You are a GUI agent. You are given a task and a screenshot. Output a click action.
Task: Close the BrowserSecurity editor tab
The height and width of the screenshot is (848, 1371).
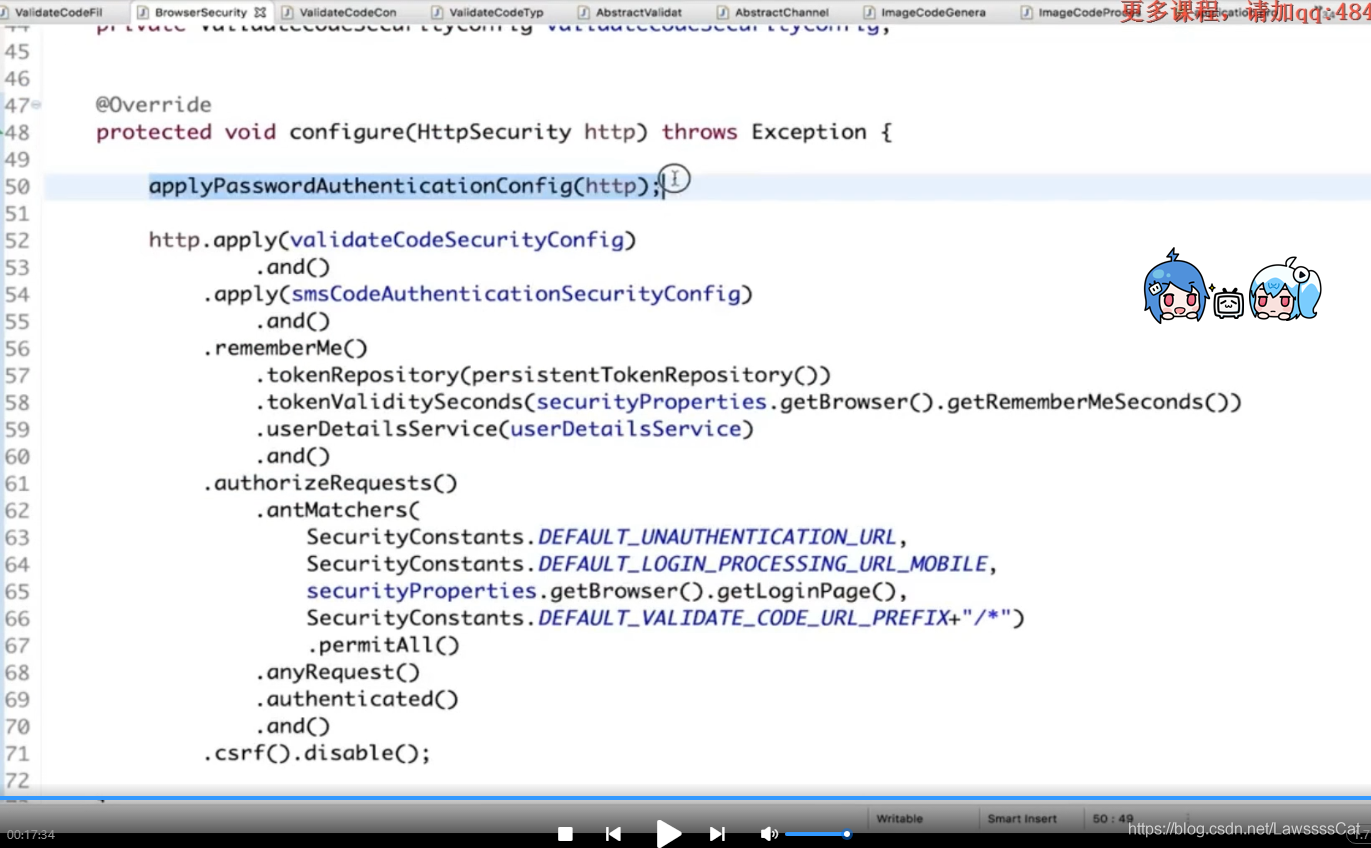tap(261, 12)
